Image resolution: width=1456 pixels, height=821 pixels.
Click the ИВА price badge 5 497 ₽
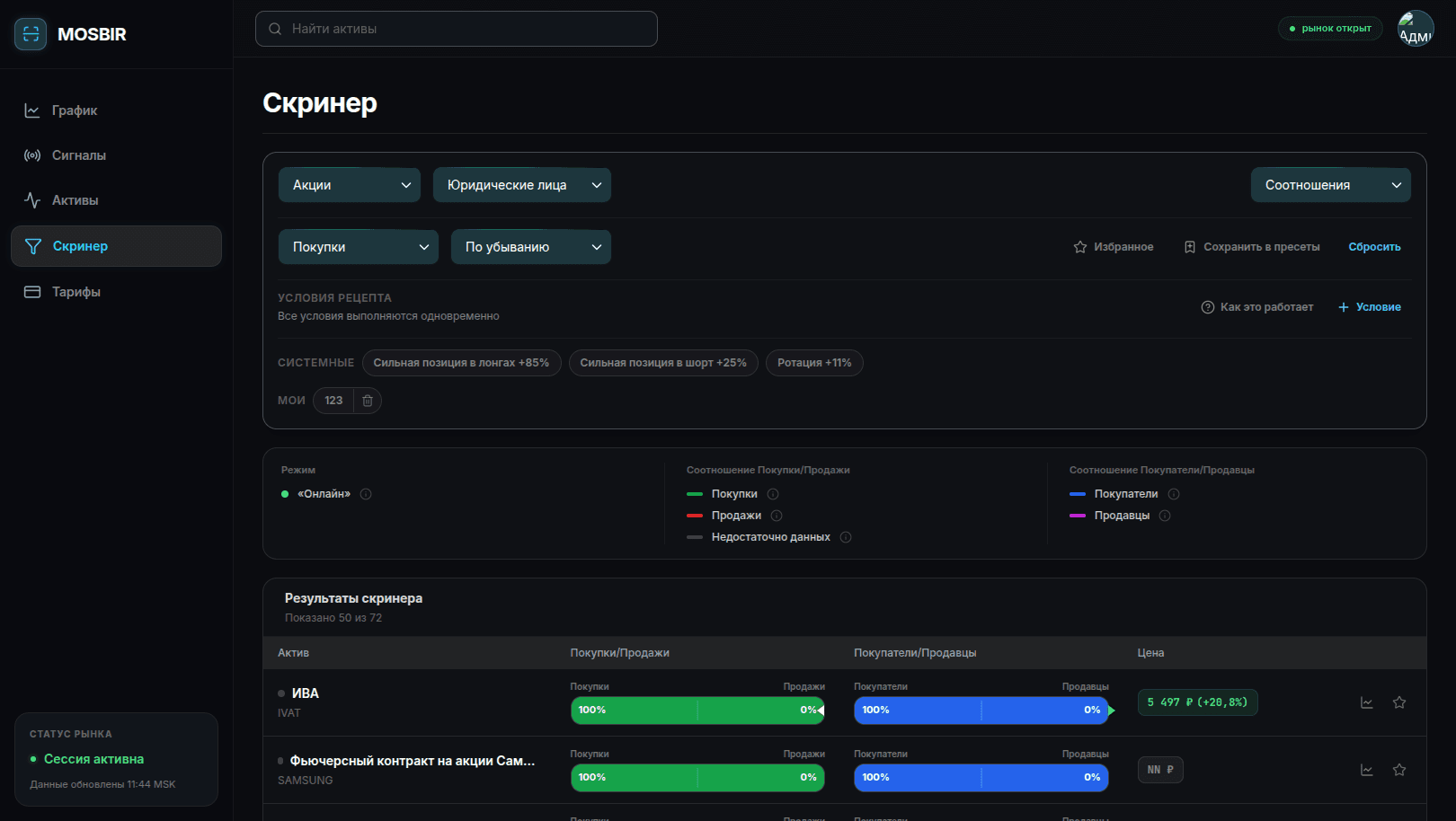pos(1198,702)
